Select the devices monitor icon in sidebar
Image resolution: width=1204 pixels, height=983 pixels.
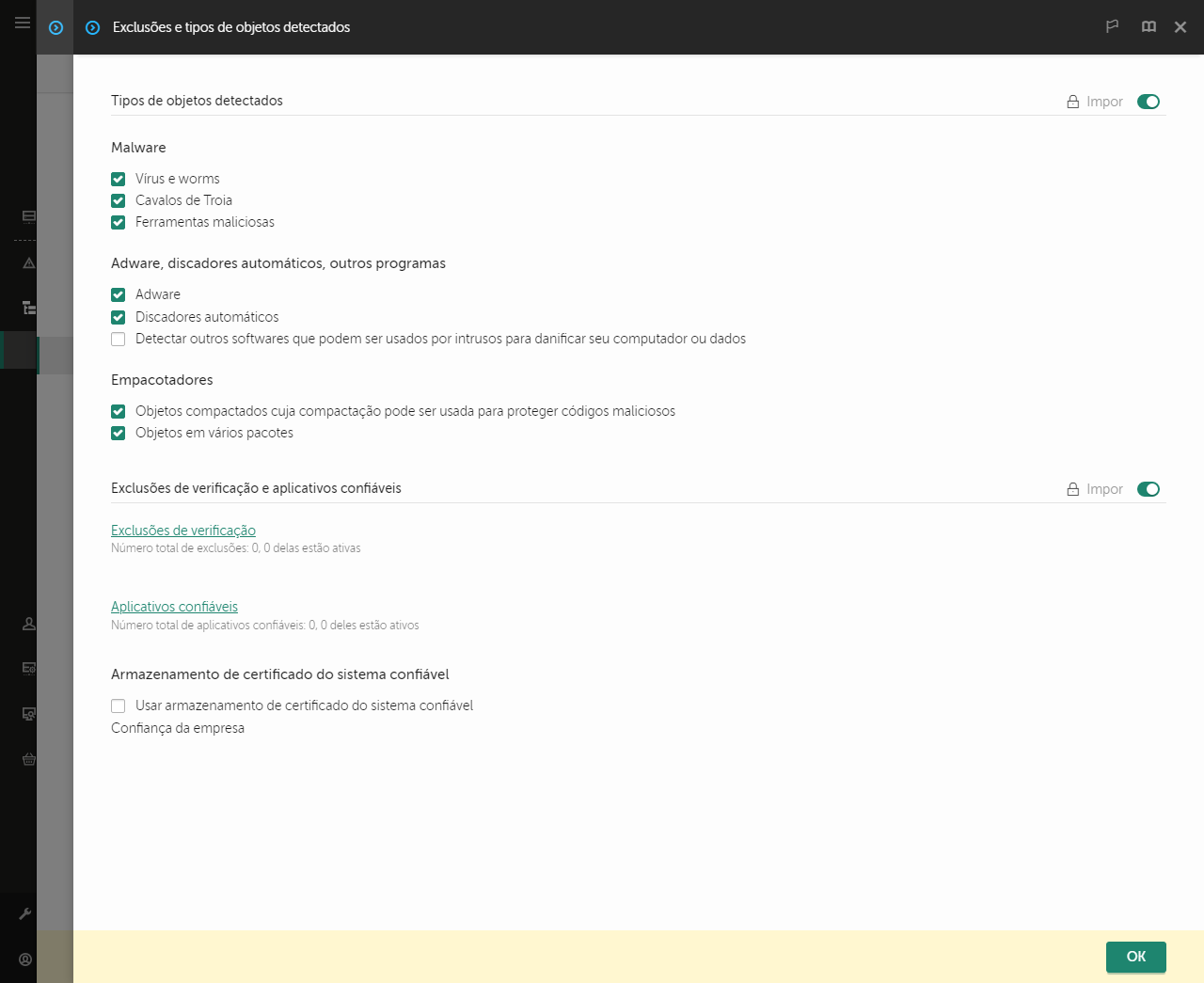pyautogui.click(x=28, y=215)
